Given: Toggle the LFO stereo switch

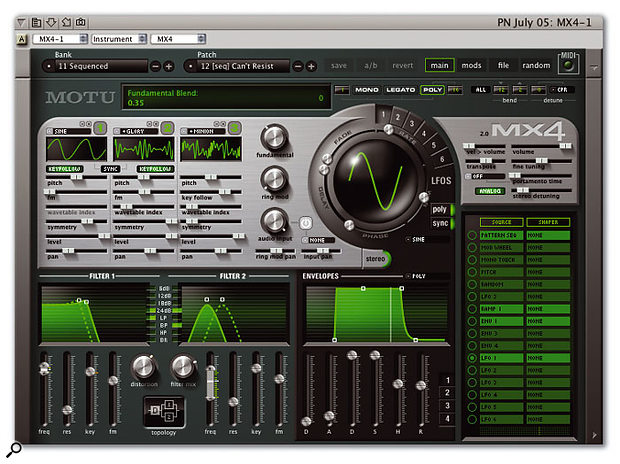Looking at the screenshot, I should pyautogui.click(x=377, y=259).
